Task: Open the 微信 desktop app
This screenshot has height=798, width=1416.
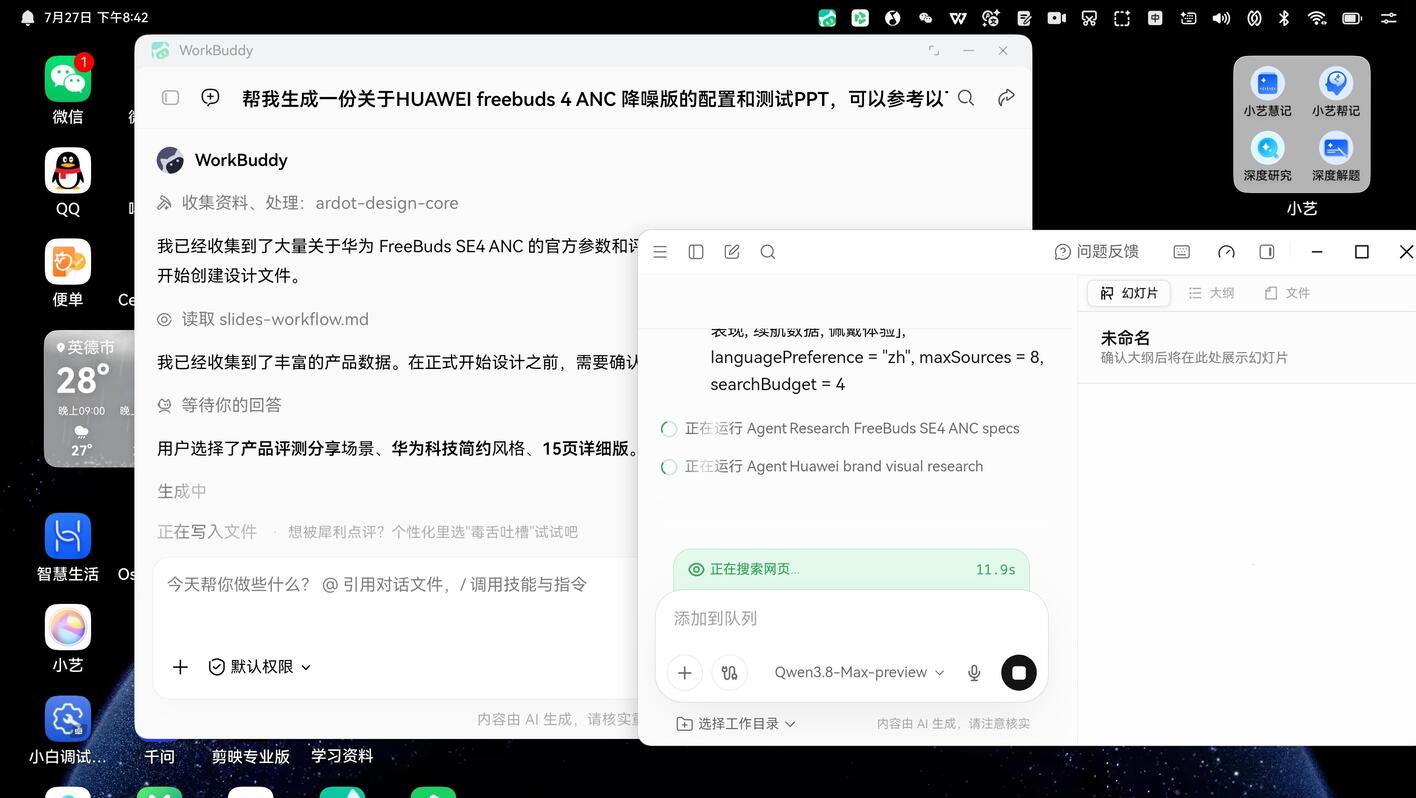Action: coord(68,89)
